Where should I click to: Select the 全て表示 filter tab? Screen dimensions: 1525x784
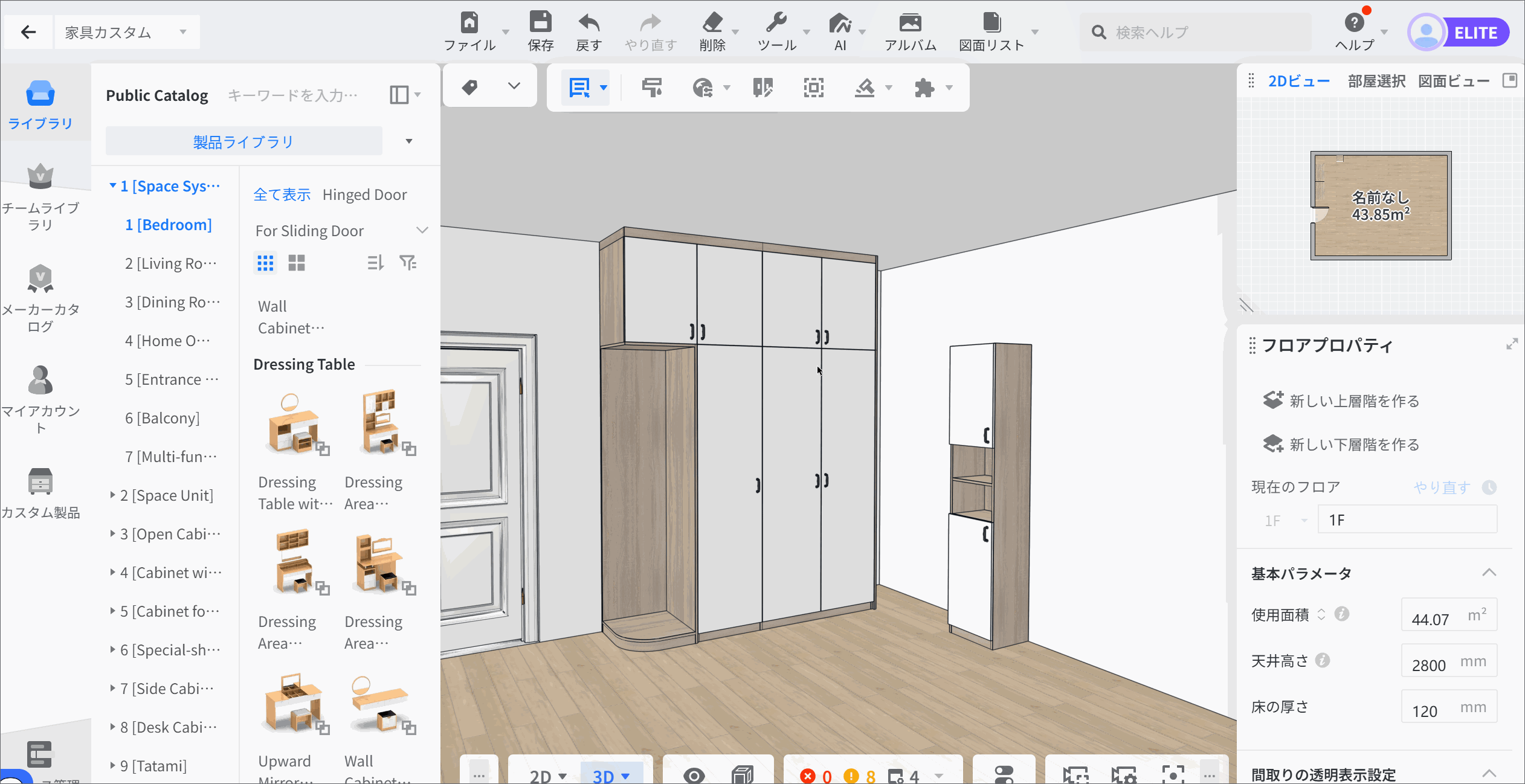tap(282, 194)
